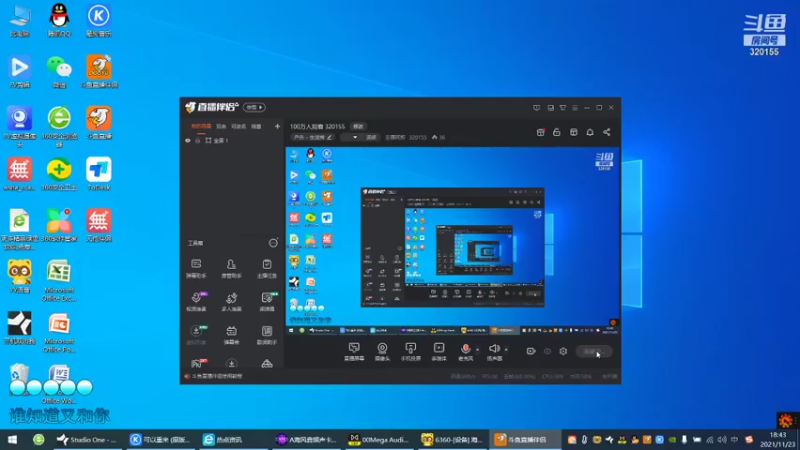Open the gift box icon with red dot
This screenshot has height=450, width=800.
click(540, 132)
